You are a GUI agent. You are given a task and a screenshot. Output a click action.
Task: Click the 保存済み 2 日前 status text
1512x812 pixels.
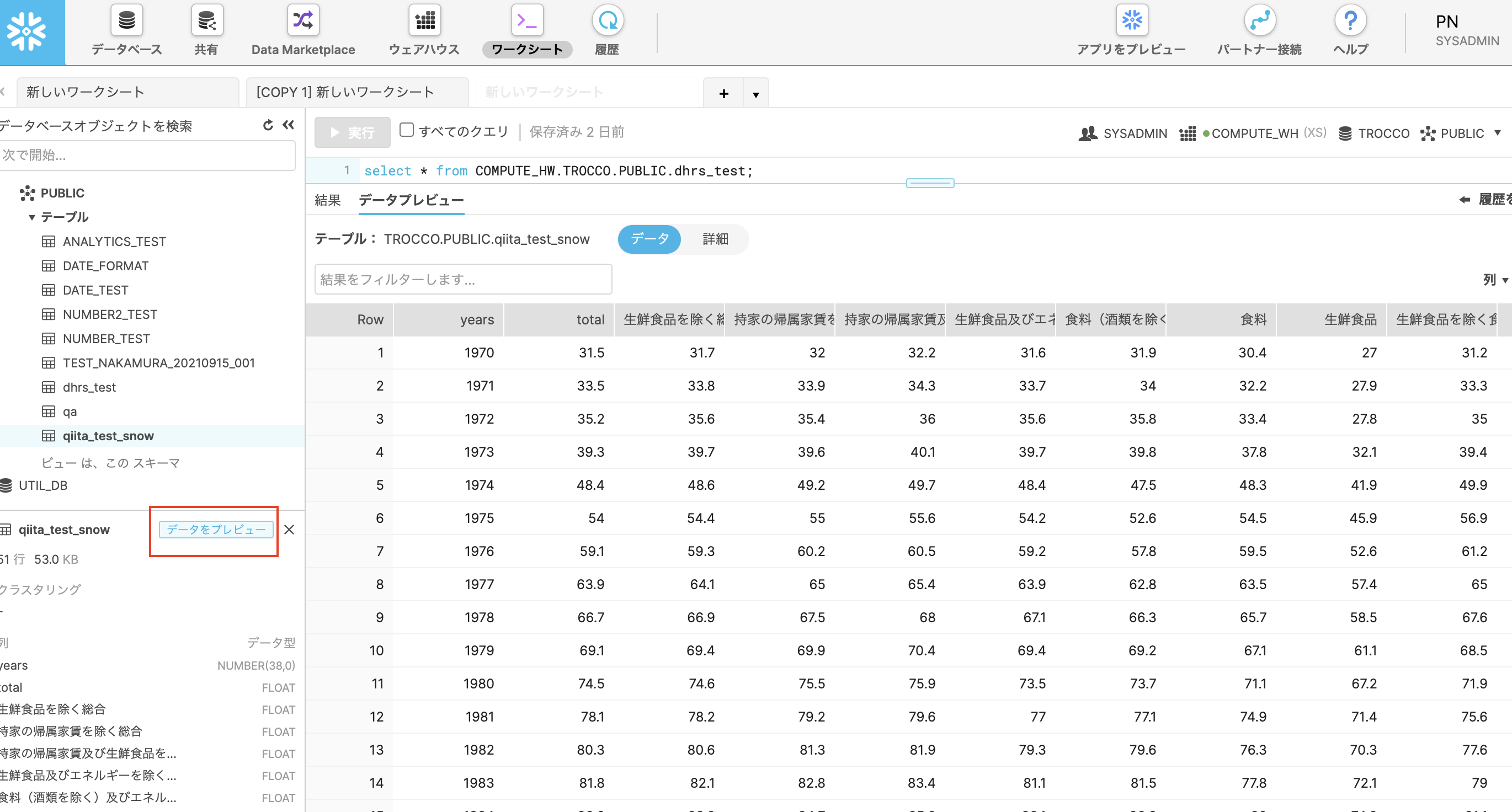click(x=577, y=131)
